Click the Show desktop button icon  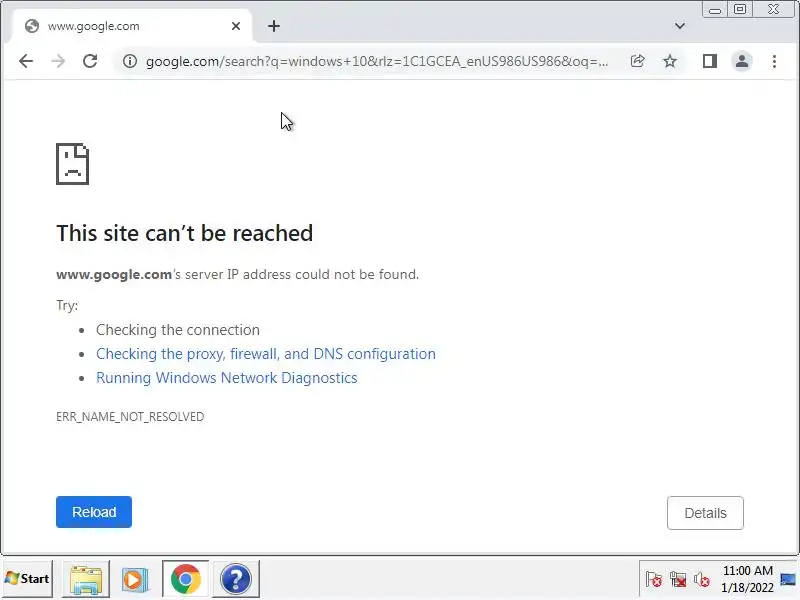click(788, 579)
